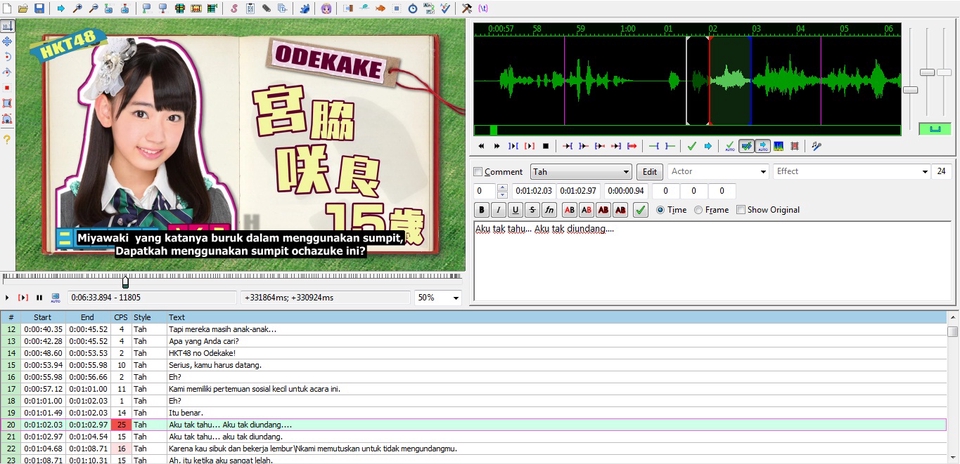Select row 17 'Kami memiliki pertemuan sosial'
Screen dimensions: 960x464
click(473, 389)
